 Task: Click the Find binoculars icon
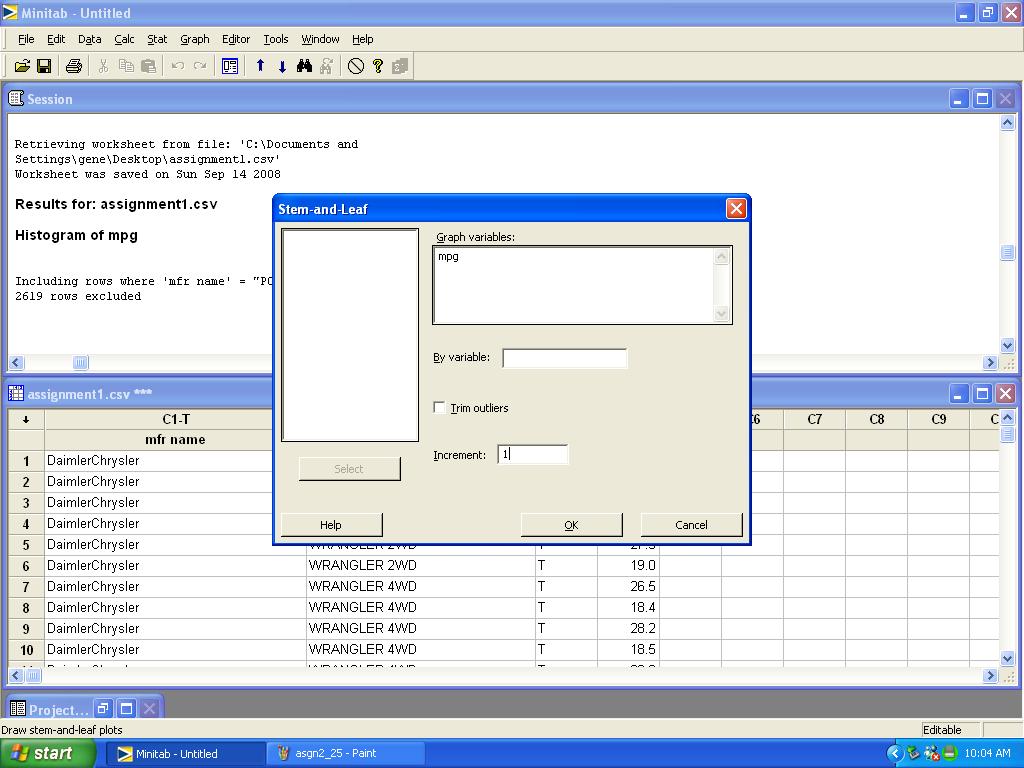(304, 66)
